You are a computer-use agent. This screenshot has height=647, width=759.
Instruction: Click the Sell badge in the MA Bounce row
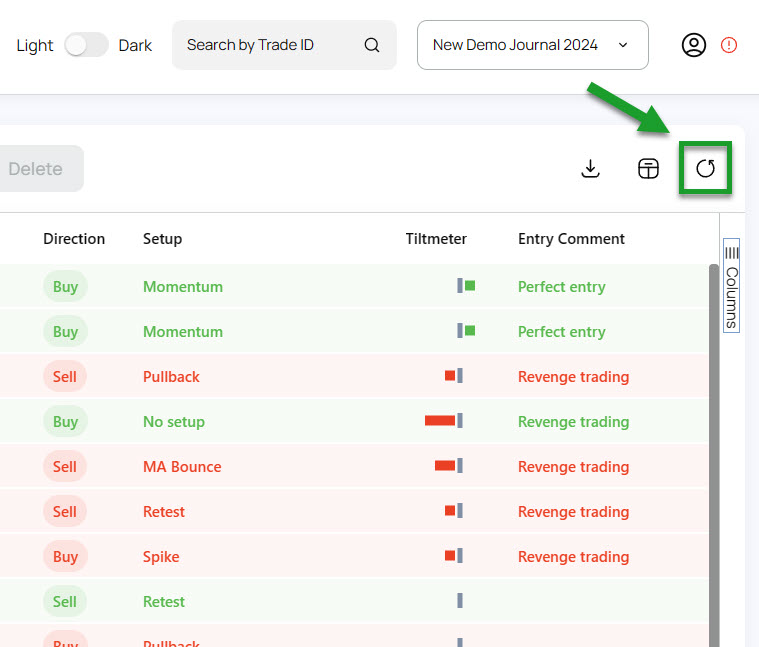tap(65, 466)
